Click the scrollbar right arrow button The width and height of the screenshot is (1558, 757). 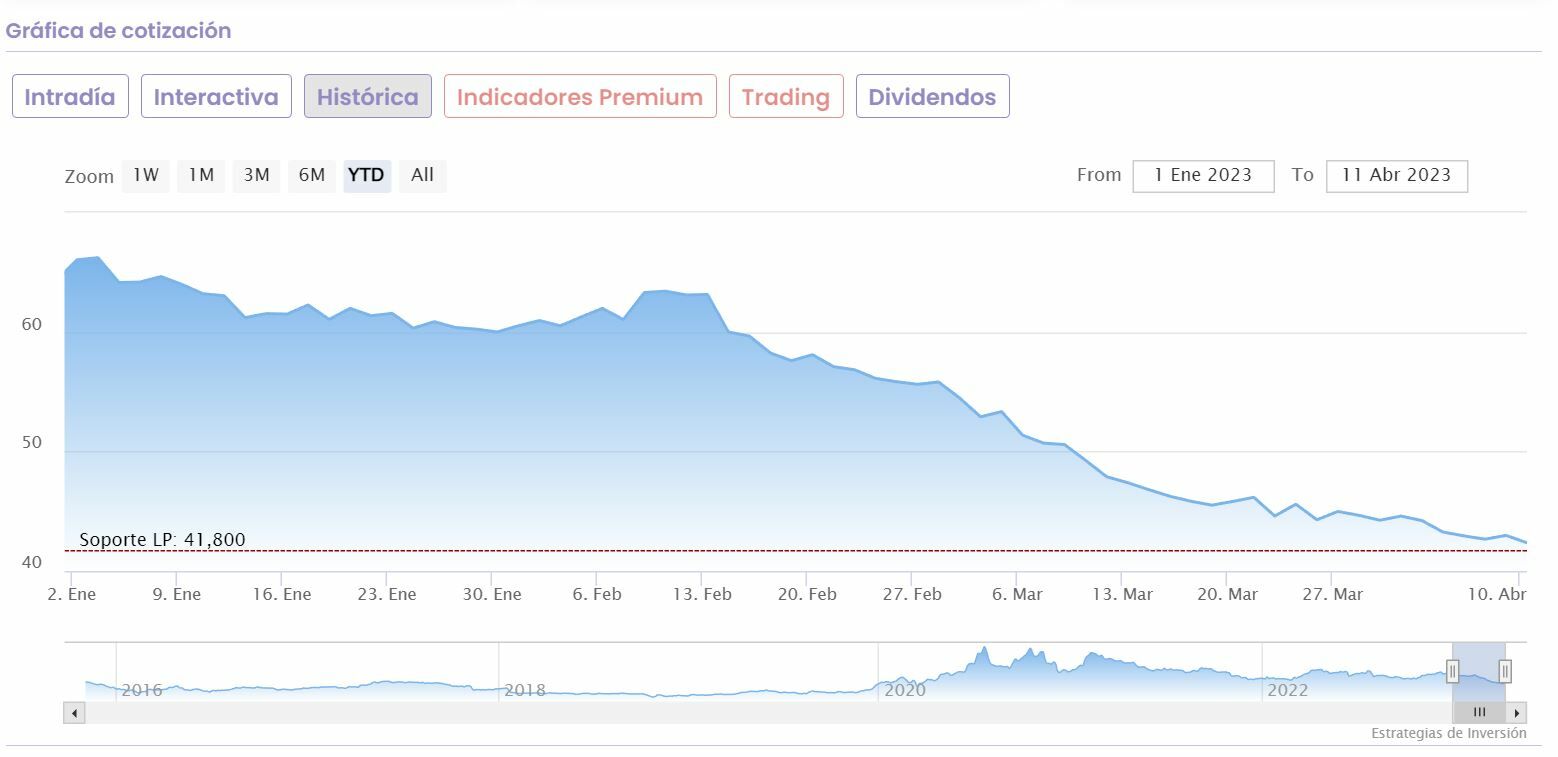pyautogui.click(x=1517, y=713)
